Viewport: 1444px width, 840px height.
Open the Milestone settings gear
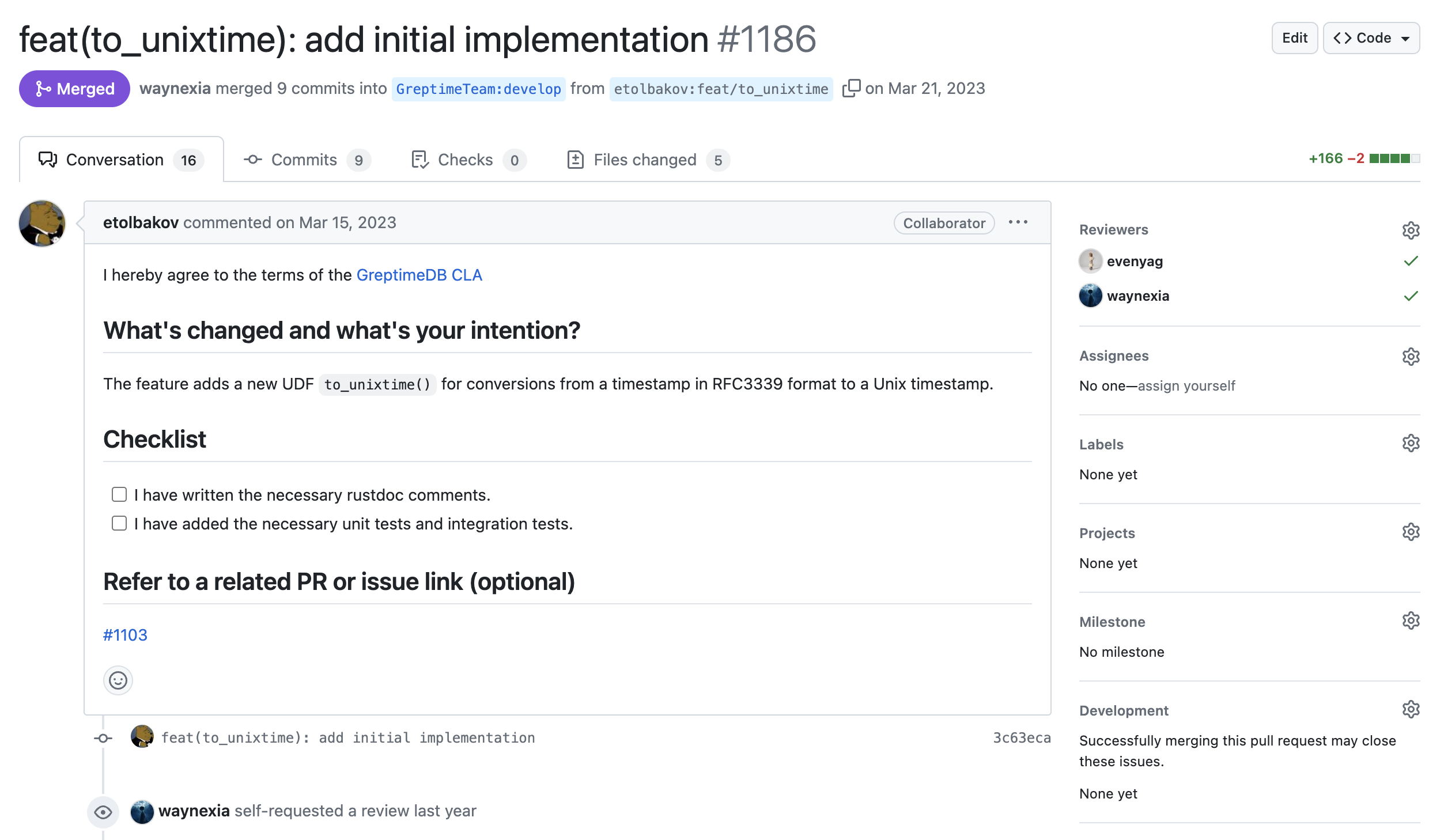coord(1410,621)
